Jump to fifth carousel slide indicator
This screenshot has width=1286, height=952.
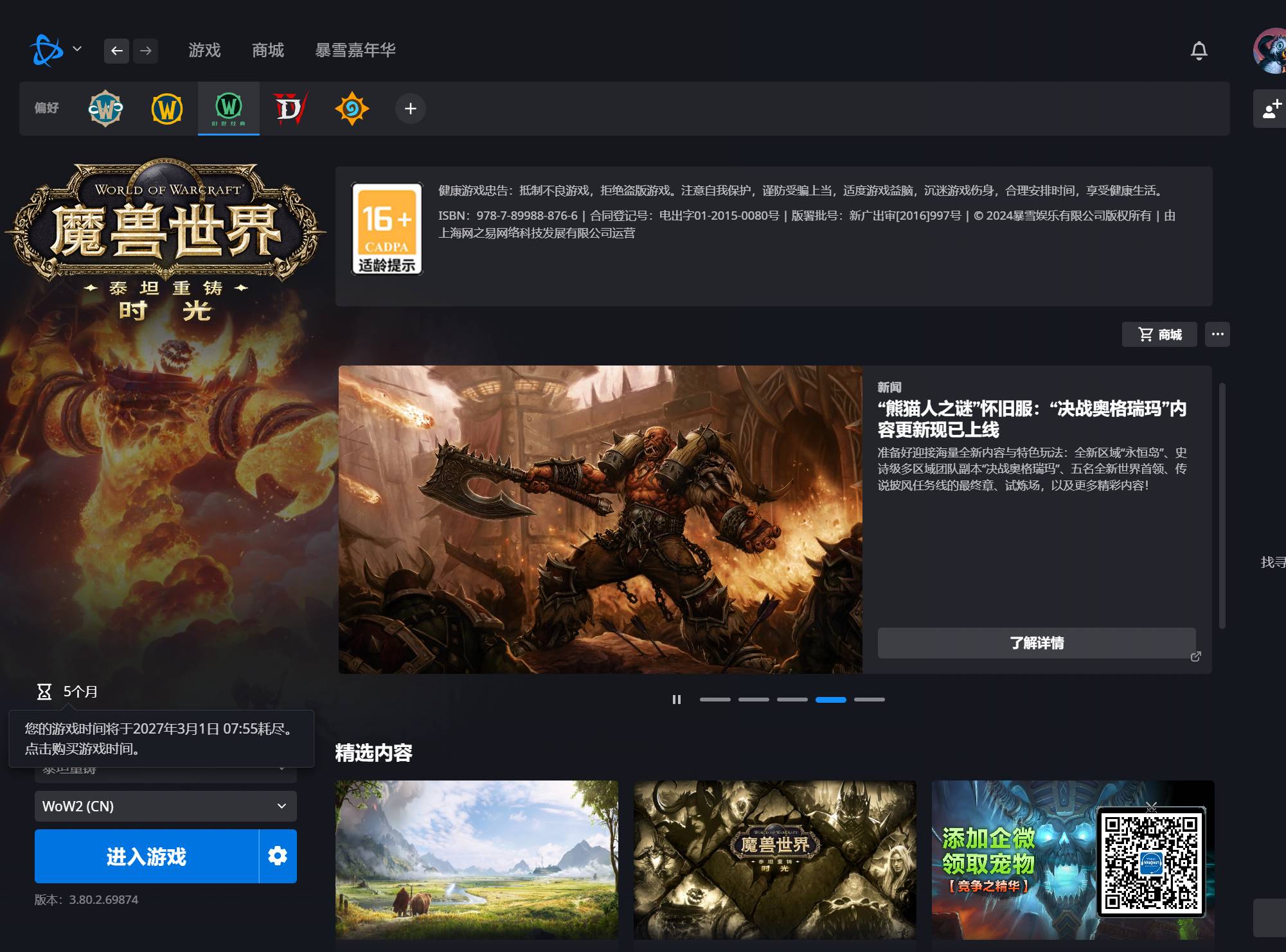coord(870,700)
